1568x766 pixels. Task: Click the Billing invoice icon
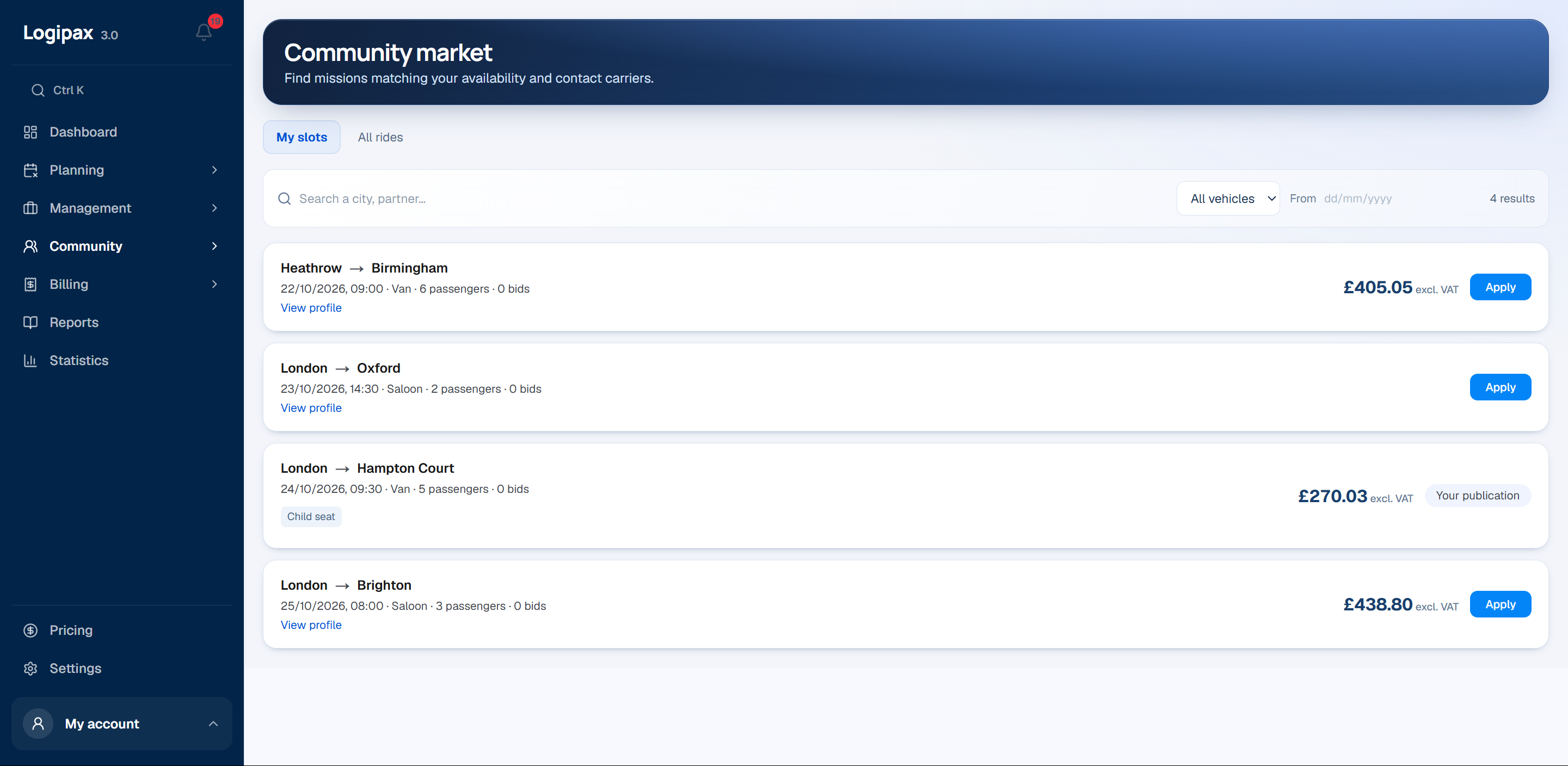click(30, 284)
